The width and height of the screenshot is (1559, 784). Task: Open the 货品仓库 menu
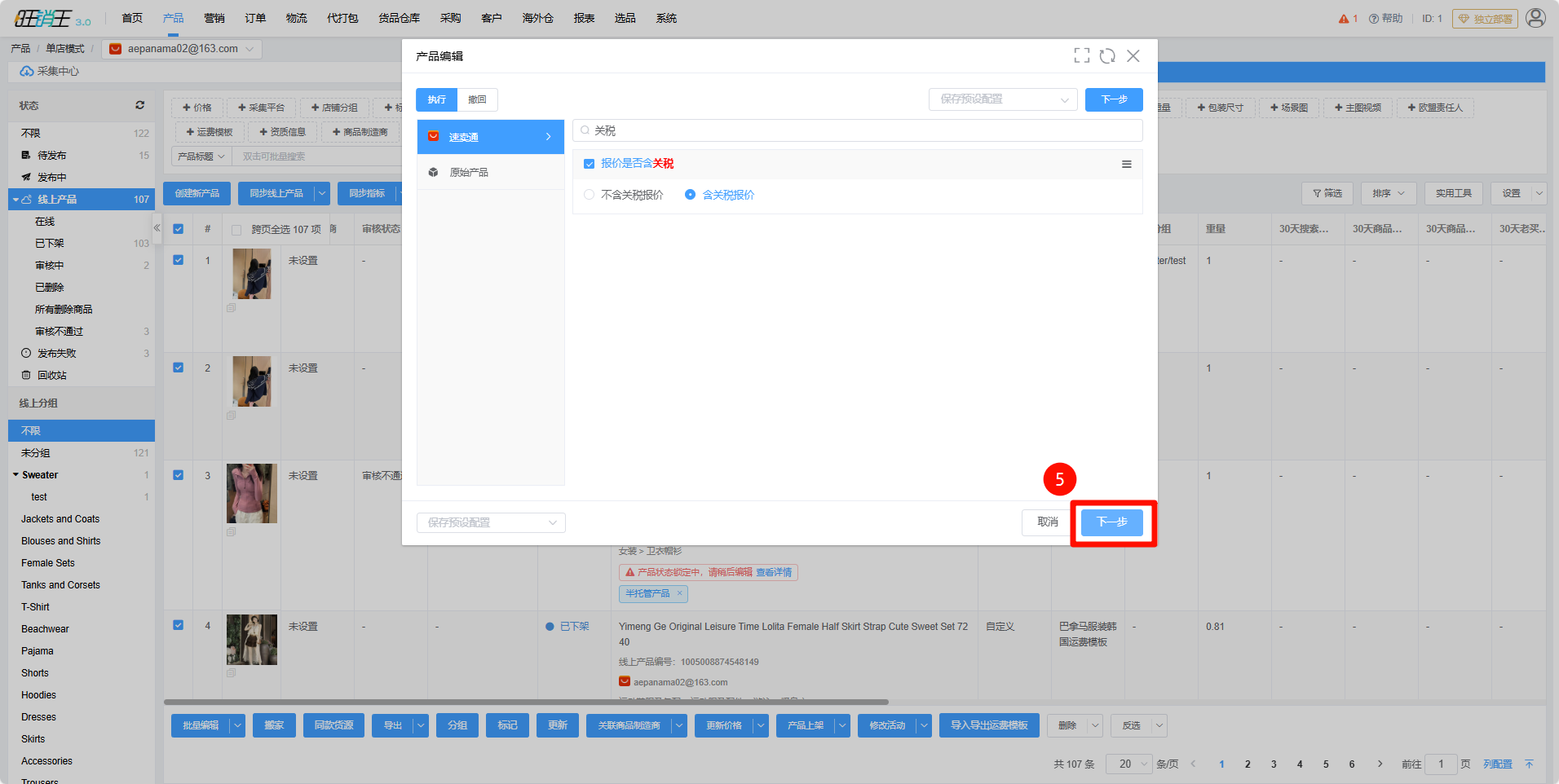(x=400, y=18)
